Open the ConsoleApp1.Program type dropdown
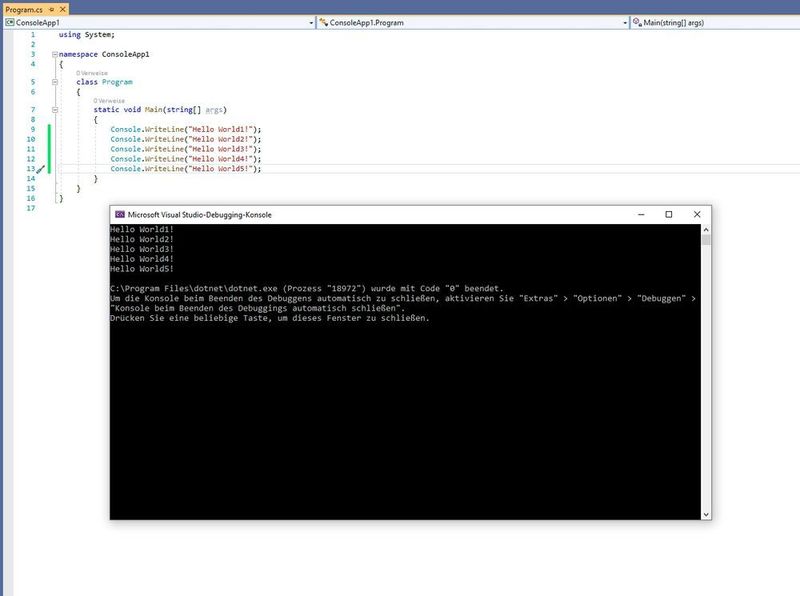This screenshot has height=596, width=800. [625, 23]
